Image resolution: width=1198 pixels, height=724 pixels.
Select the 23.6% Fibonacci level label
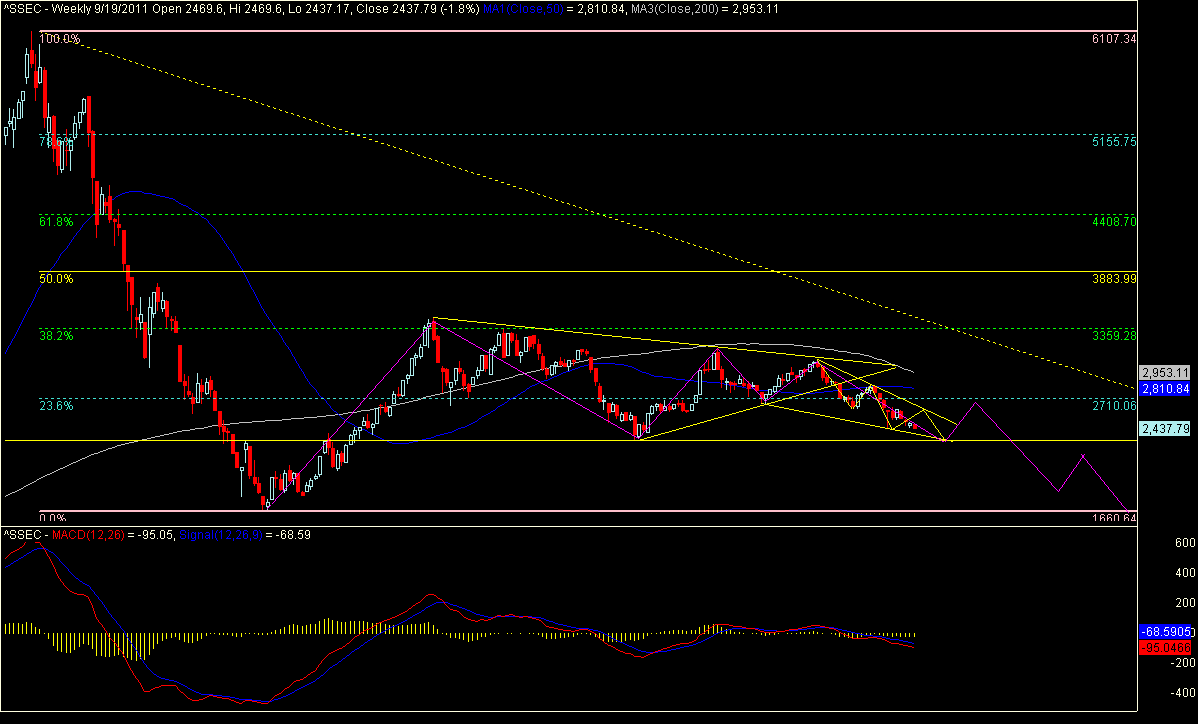(56, 406)
